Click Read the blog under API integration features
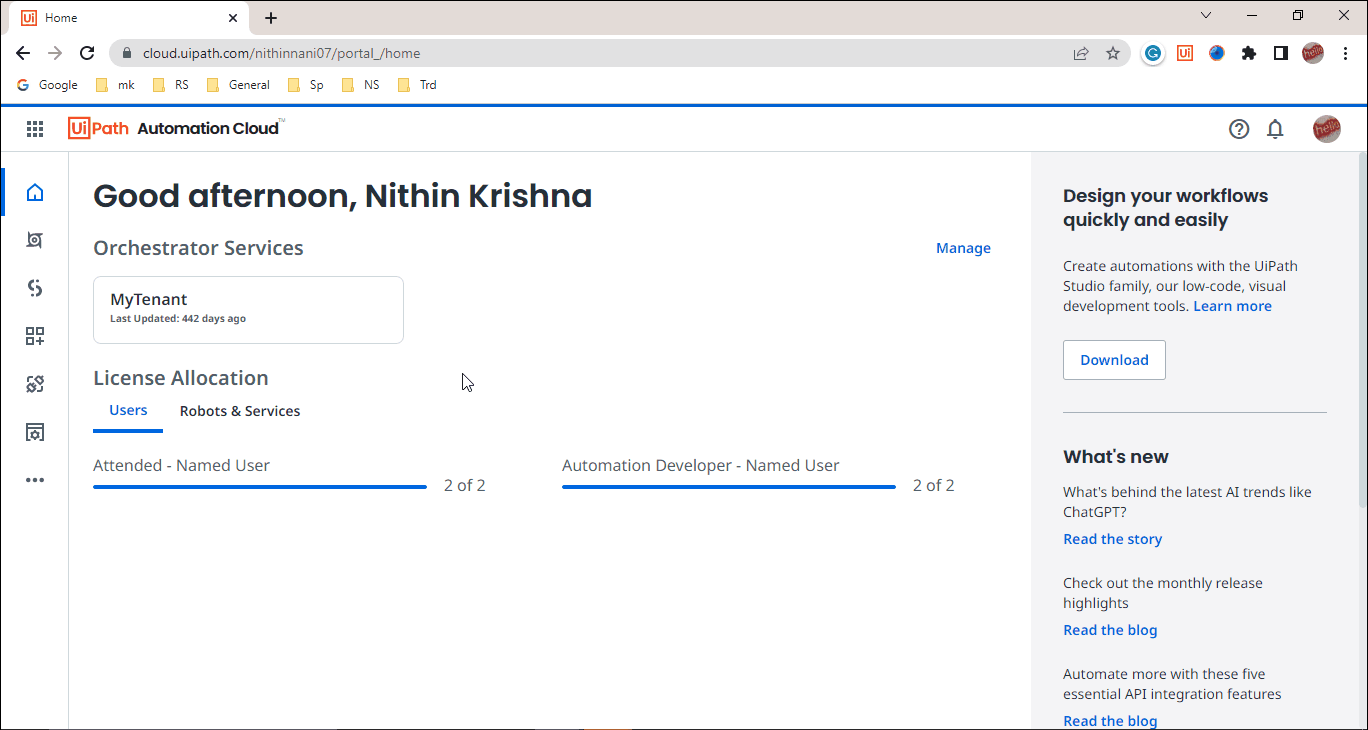 (x=1110, y=720)
